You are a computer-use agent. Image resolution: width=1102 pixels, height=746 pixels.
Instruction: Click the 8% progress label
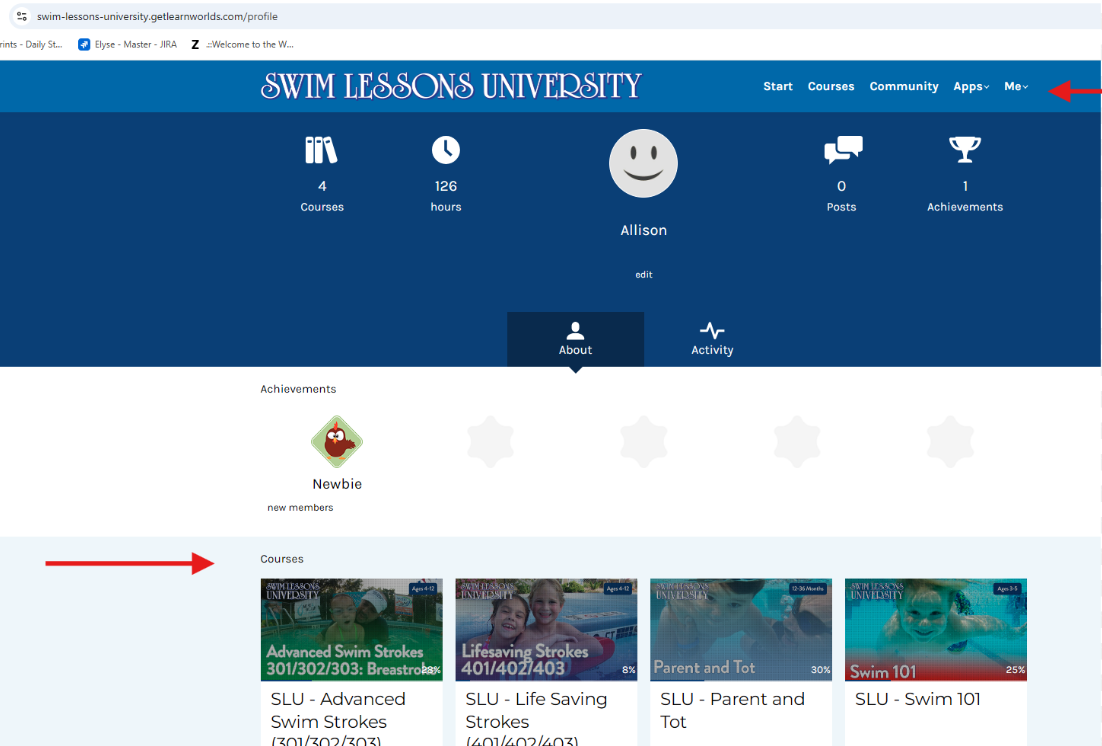coord(628,670)
